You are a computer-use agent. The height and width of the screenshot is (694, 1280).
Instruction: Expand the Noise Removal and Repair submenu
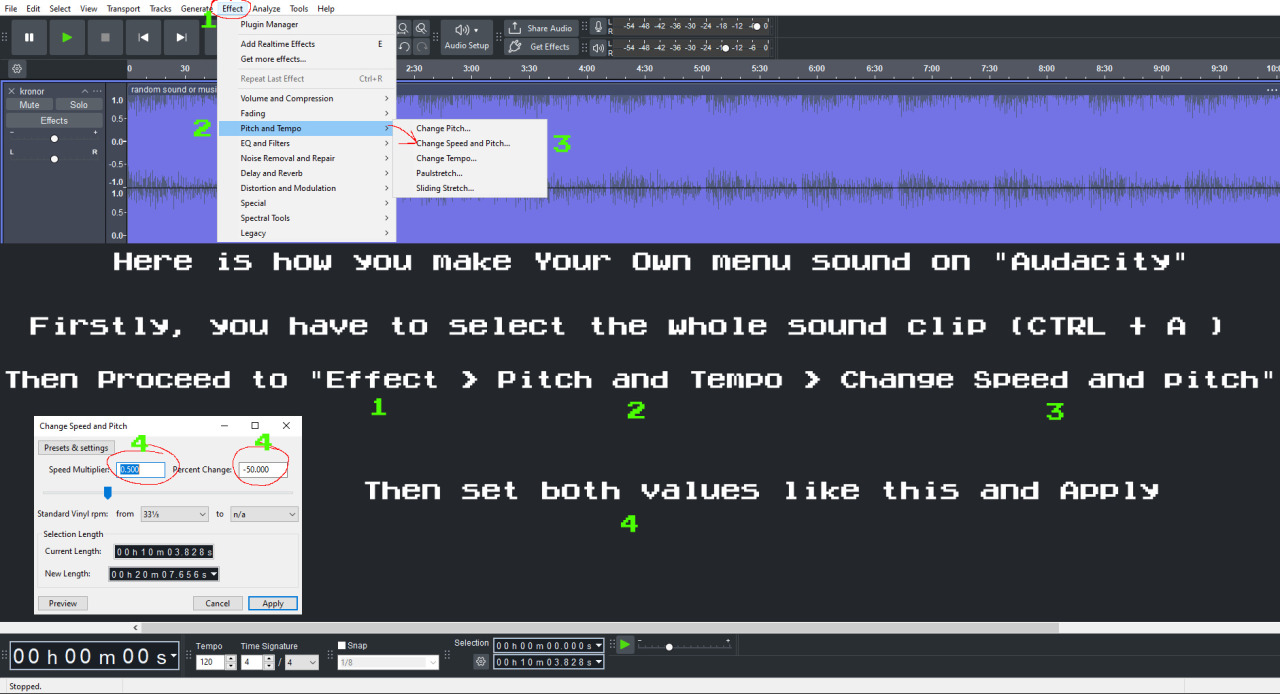(x=307, y=158)
